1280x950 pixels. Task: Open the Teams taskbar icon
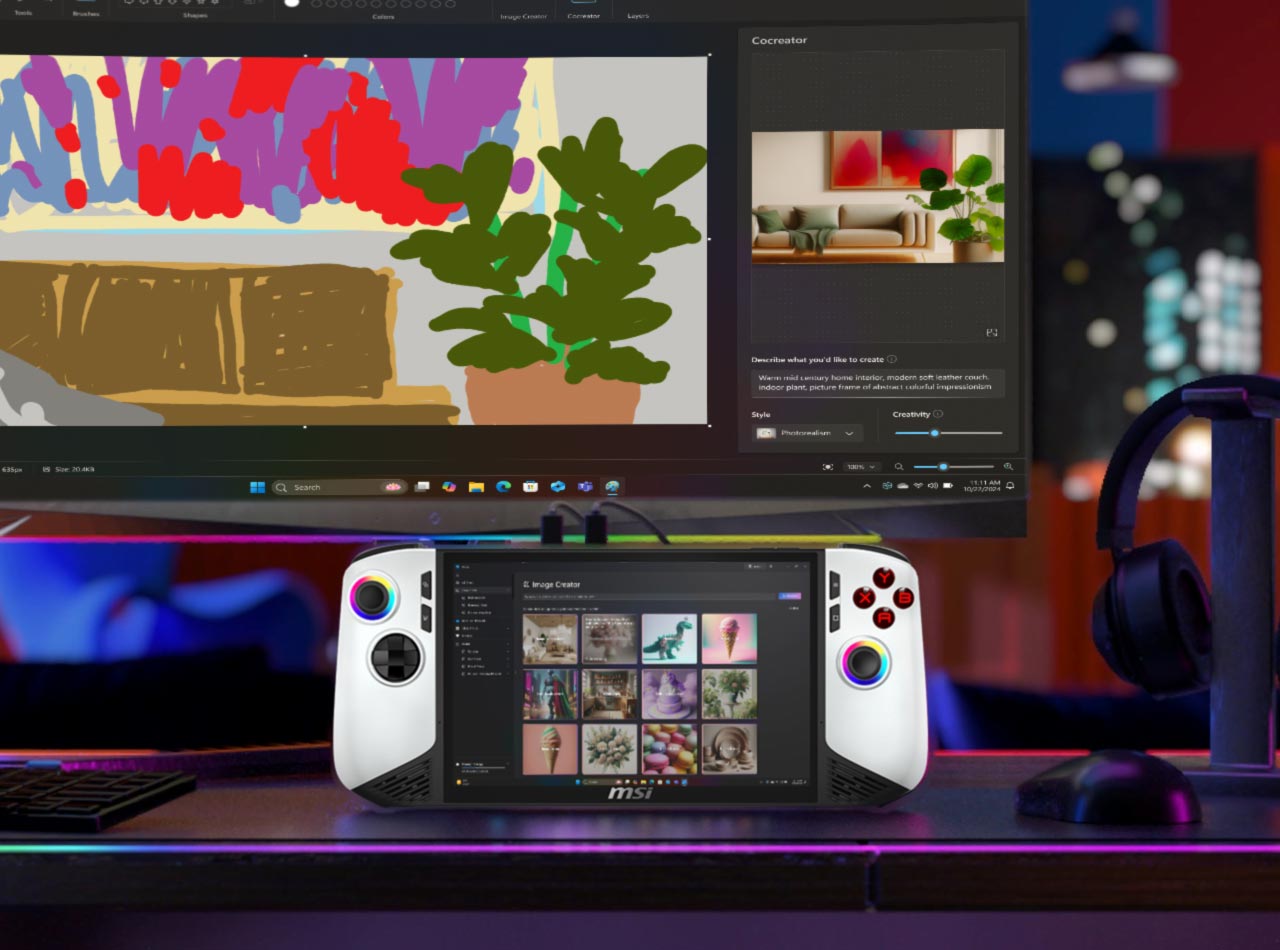tap(585, 487)
